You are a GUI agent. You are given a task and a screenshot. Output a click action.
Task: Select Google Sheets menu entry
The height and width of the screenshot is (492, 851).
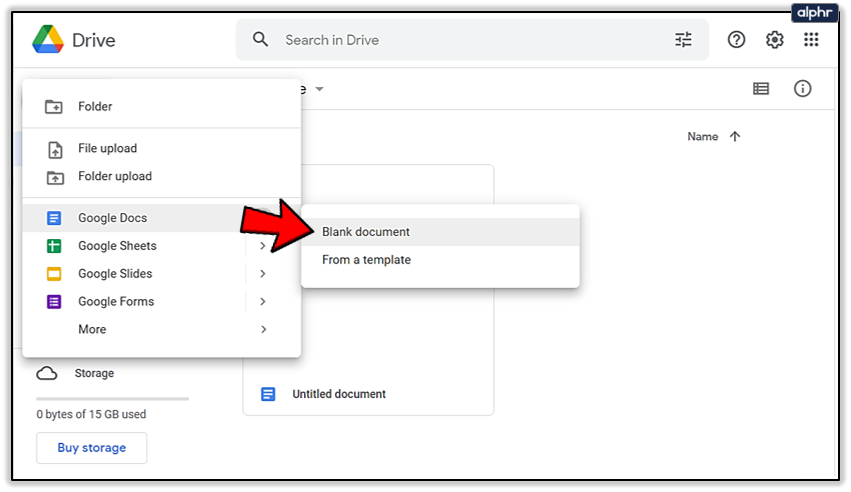pyautogui.click(x=162, y=246)
